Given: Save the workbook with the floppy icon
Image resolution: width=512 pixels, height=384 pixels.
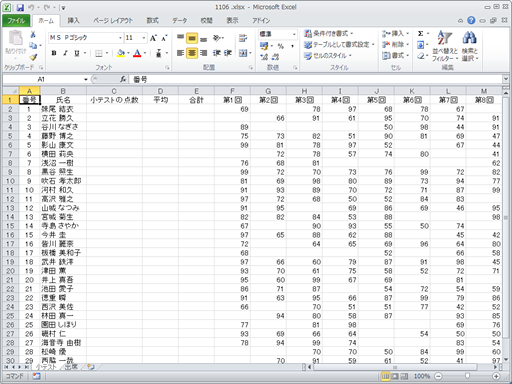Looking at the screenshot, I should coord(20,7).
